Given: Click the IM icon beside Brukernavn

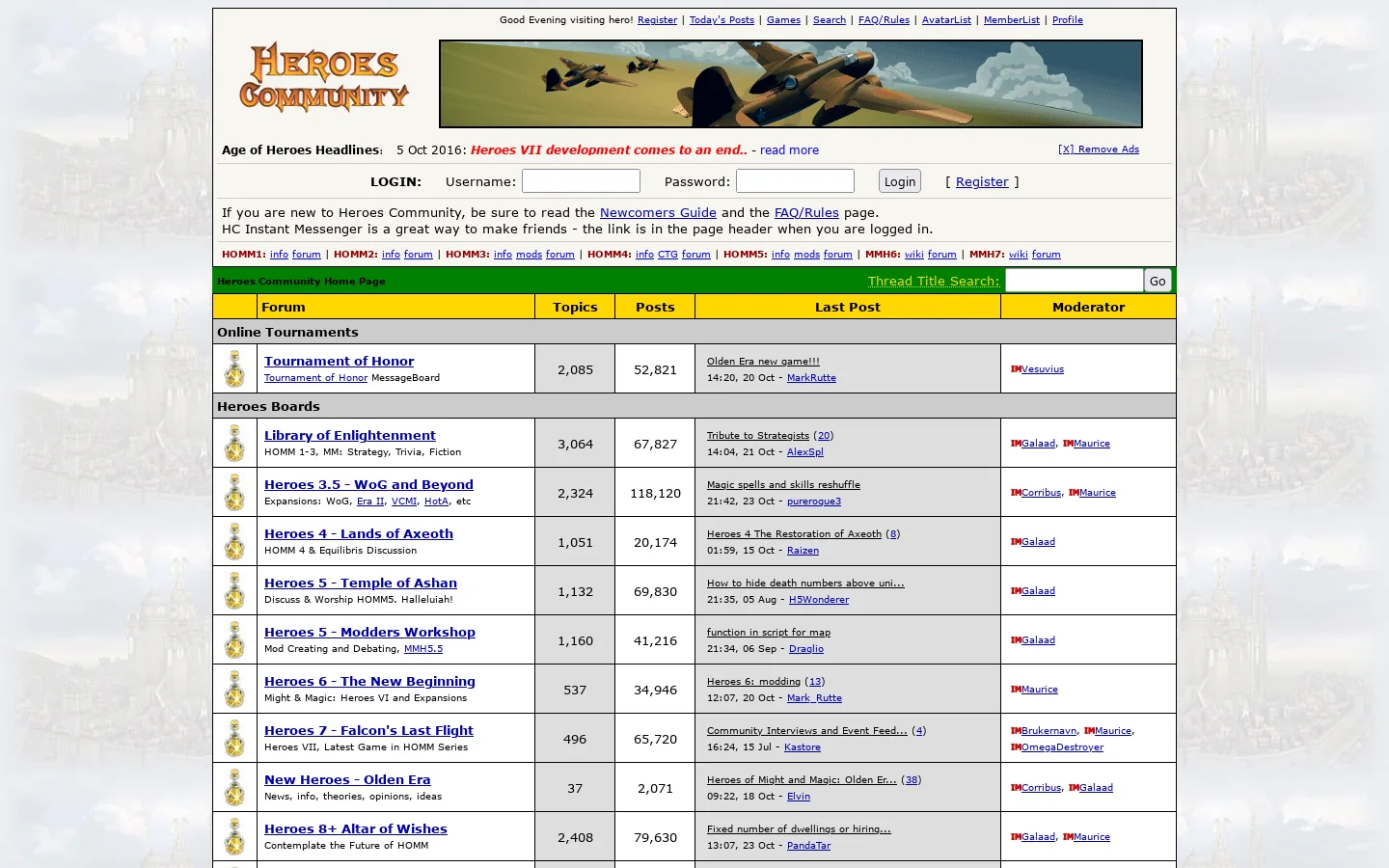Looking at the screenshot, I should 1016,731.
